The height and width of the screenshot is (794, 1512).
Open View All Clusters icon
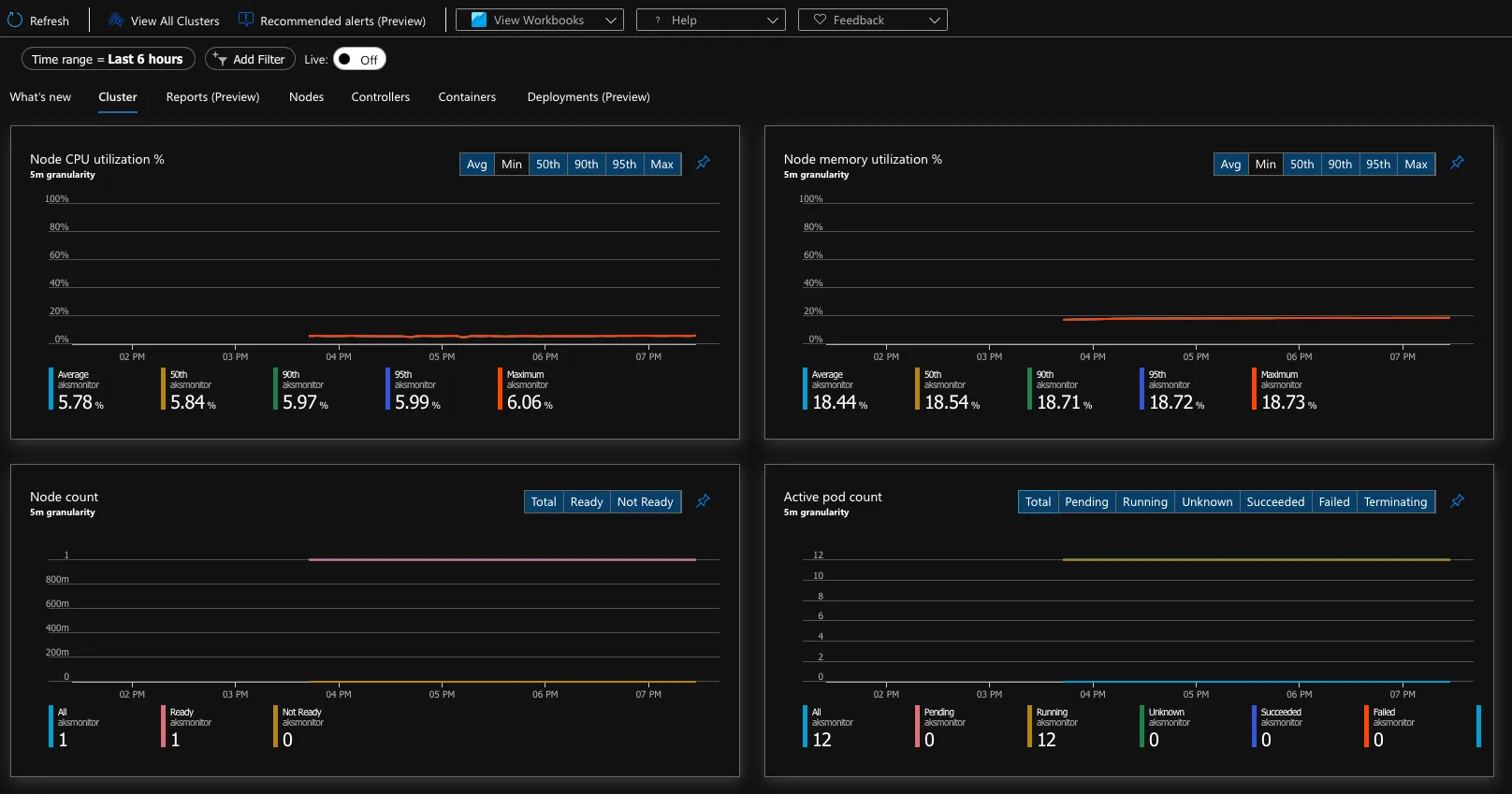click(x=116, y=20)
